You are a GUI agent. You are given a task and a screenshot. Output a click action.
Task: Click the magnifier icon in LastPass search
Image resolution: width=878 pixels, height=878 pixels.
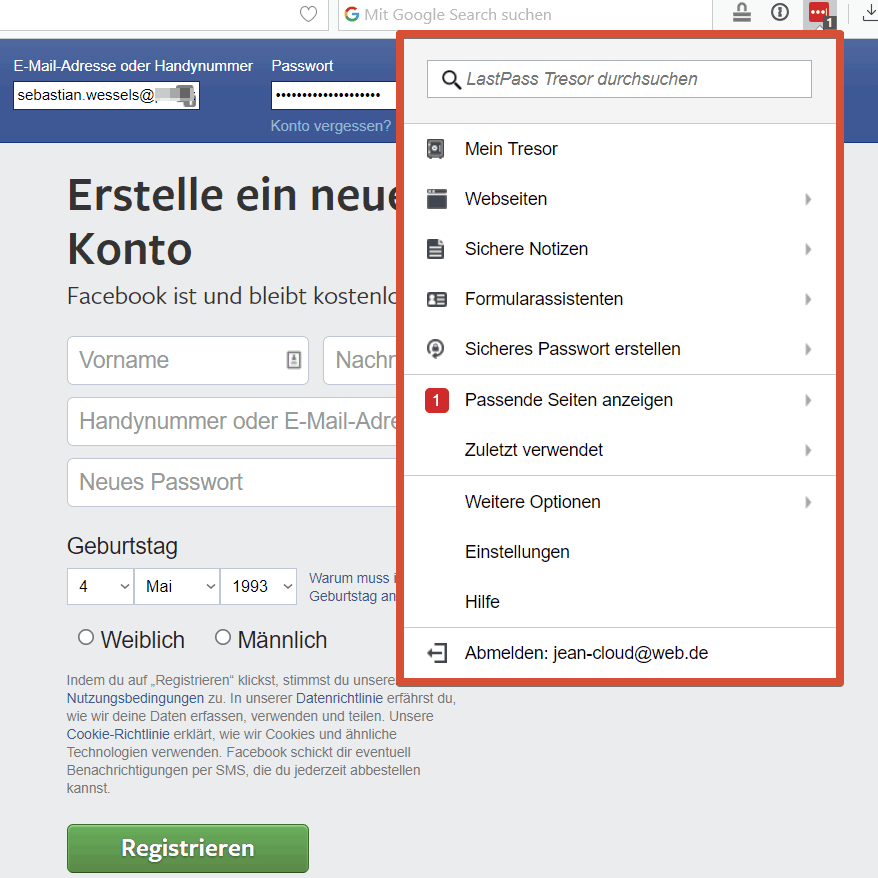(x=451, y=80)
